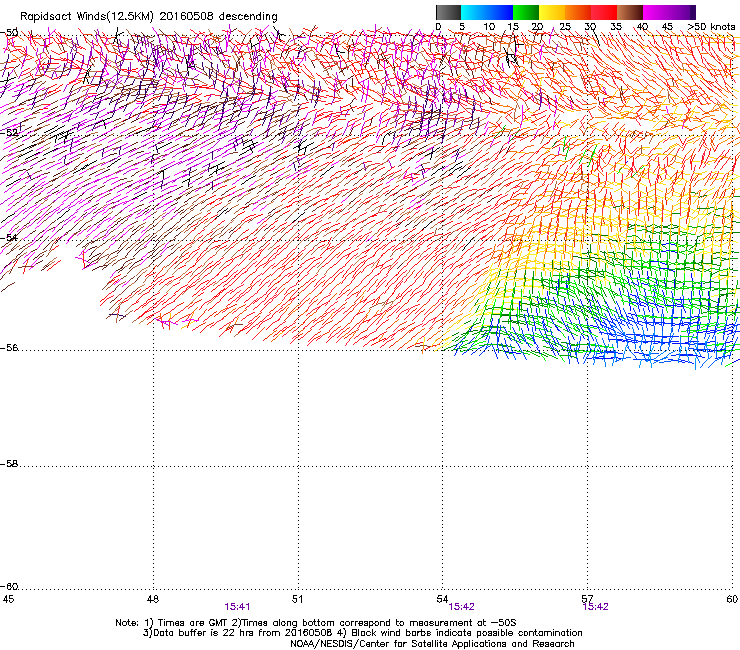Image resolution: width=740 pixels, height=650 pixels.
Task: Click the '25' legend tick label
Action: 565,27
